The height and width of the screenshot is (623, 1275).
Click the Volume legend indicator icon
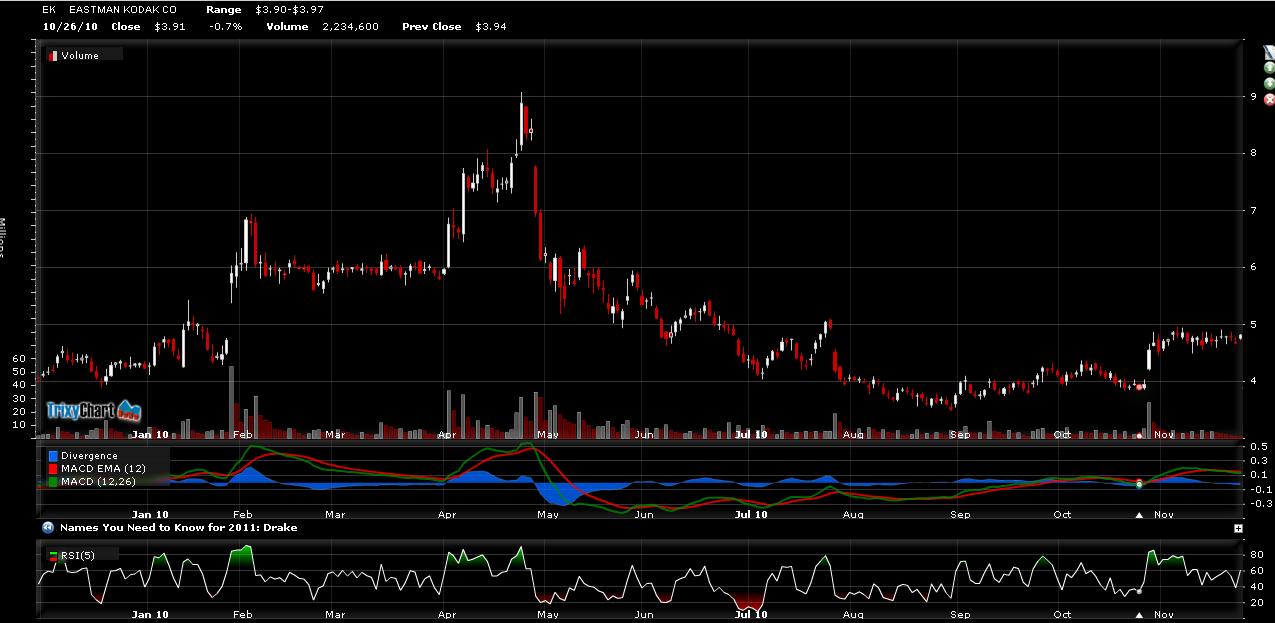pyautogui.click(x=53, y=56)
